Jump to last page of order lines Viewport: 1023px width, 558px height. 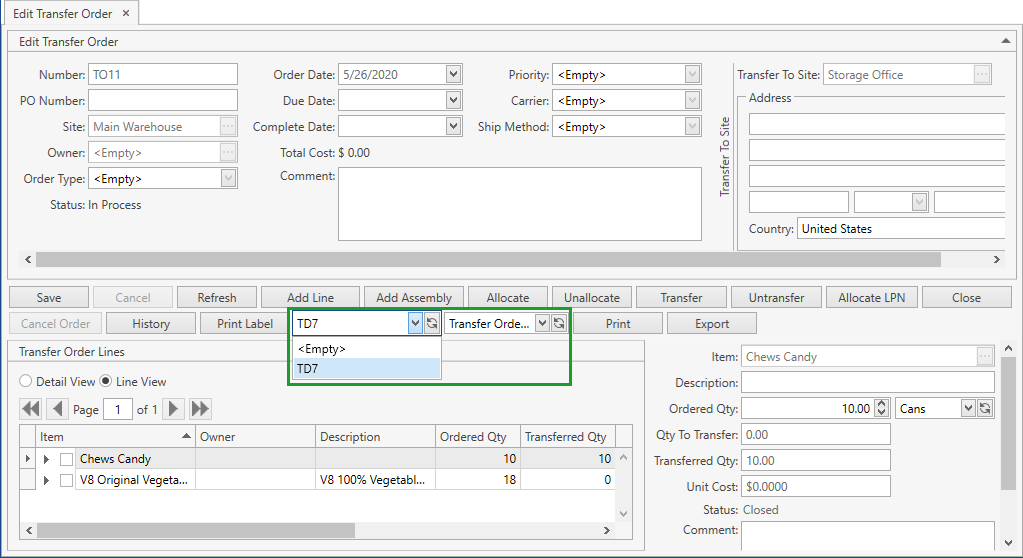click(201, 409)
